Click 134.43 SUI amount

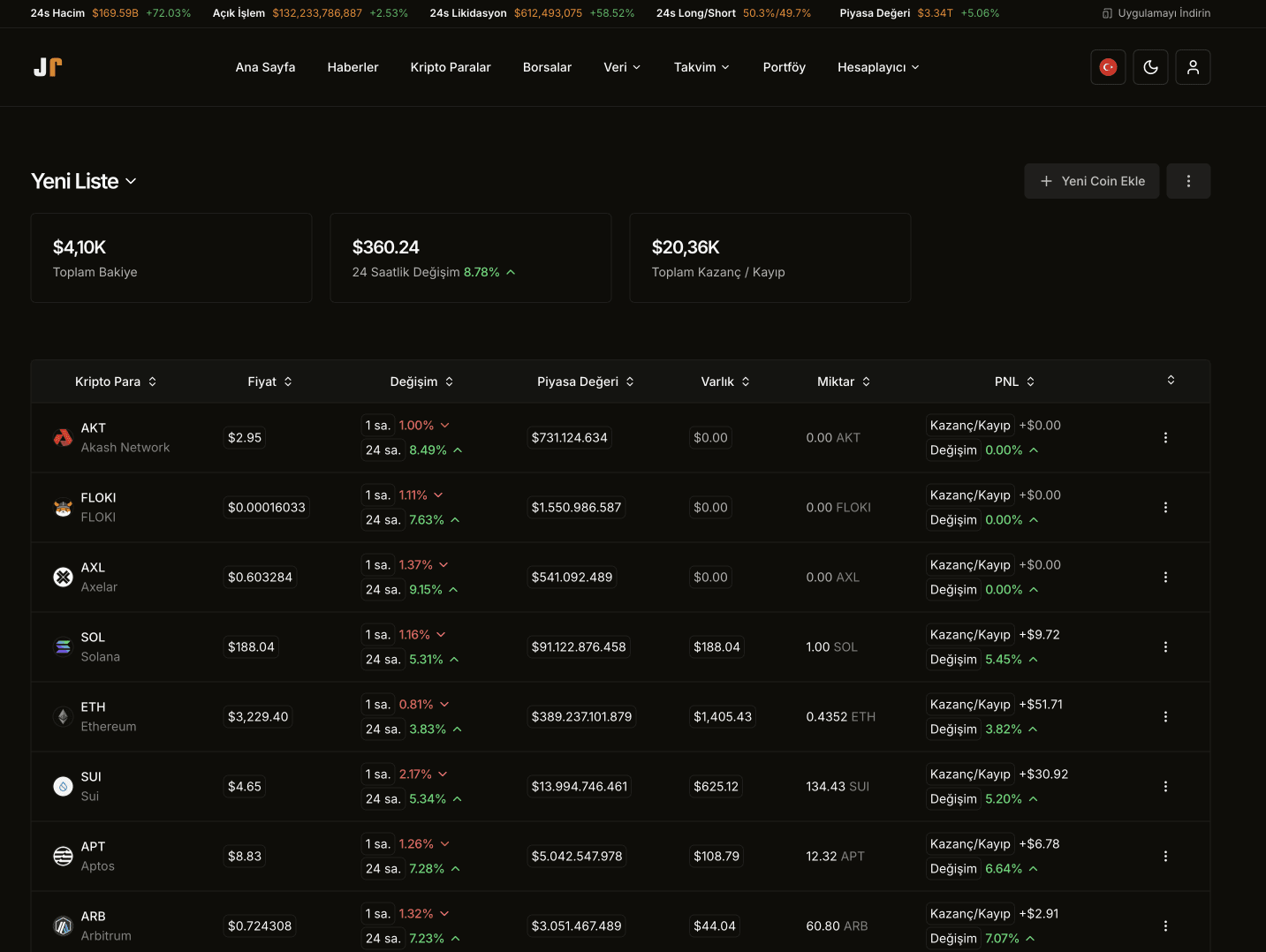tap(838, 786)
